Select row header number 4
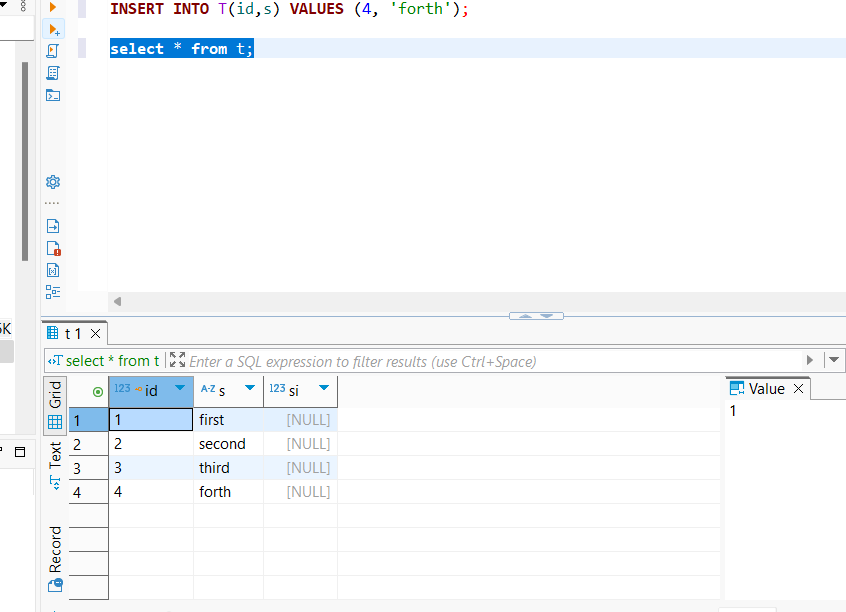 tap(88, 492)
